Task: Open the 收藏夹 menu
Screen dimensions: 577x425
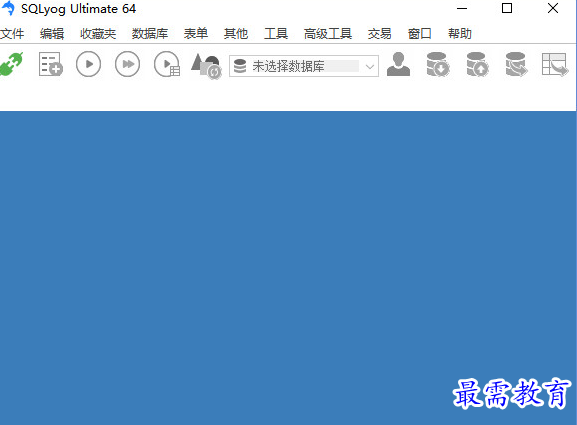Action: pos(98,34)
